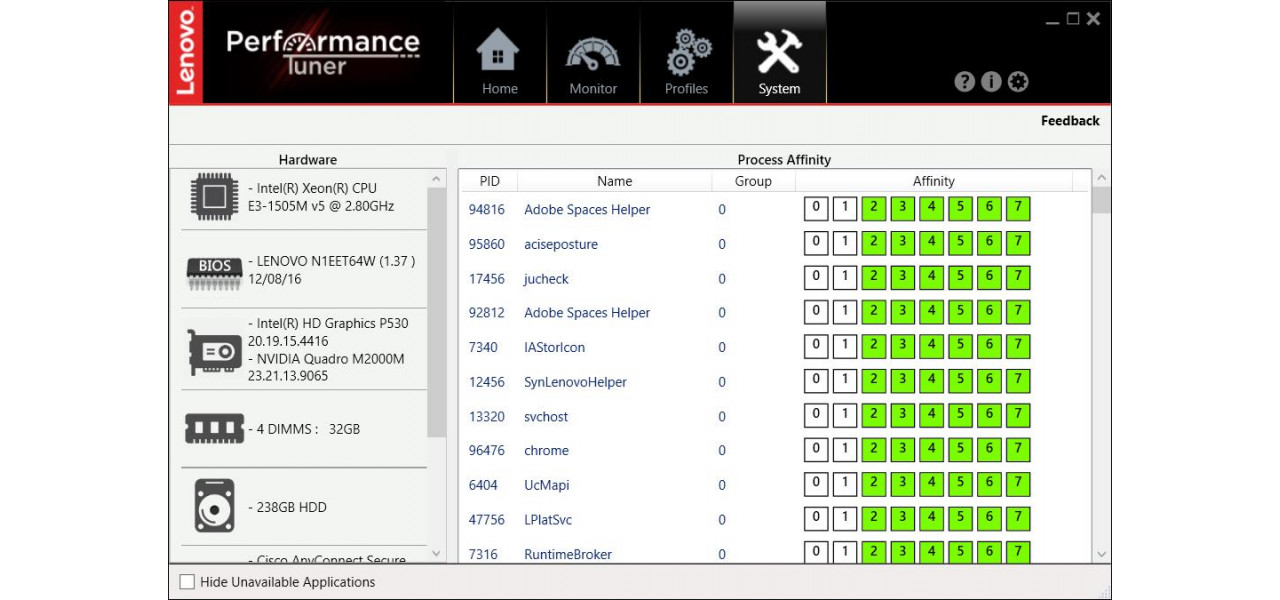Screen dimensions: 1280x600
Task: Sort by the Group column header
Action: click(x=753, y=181)
